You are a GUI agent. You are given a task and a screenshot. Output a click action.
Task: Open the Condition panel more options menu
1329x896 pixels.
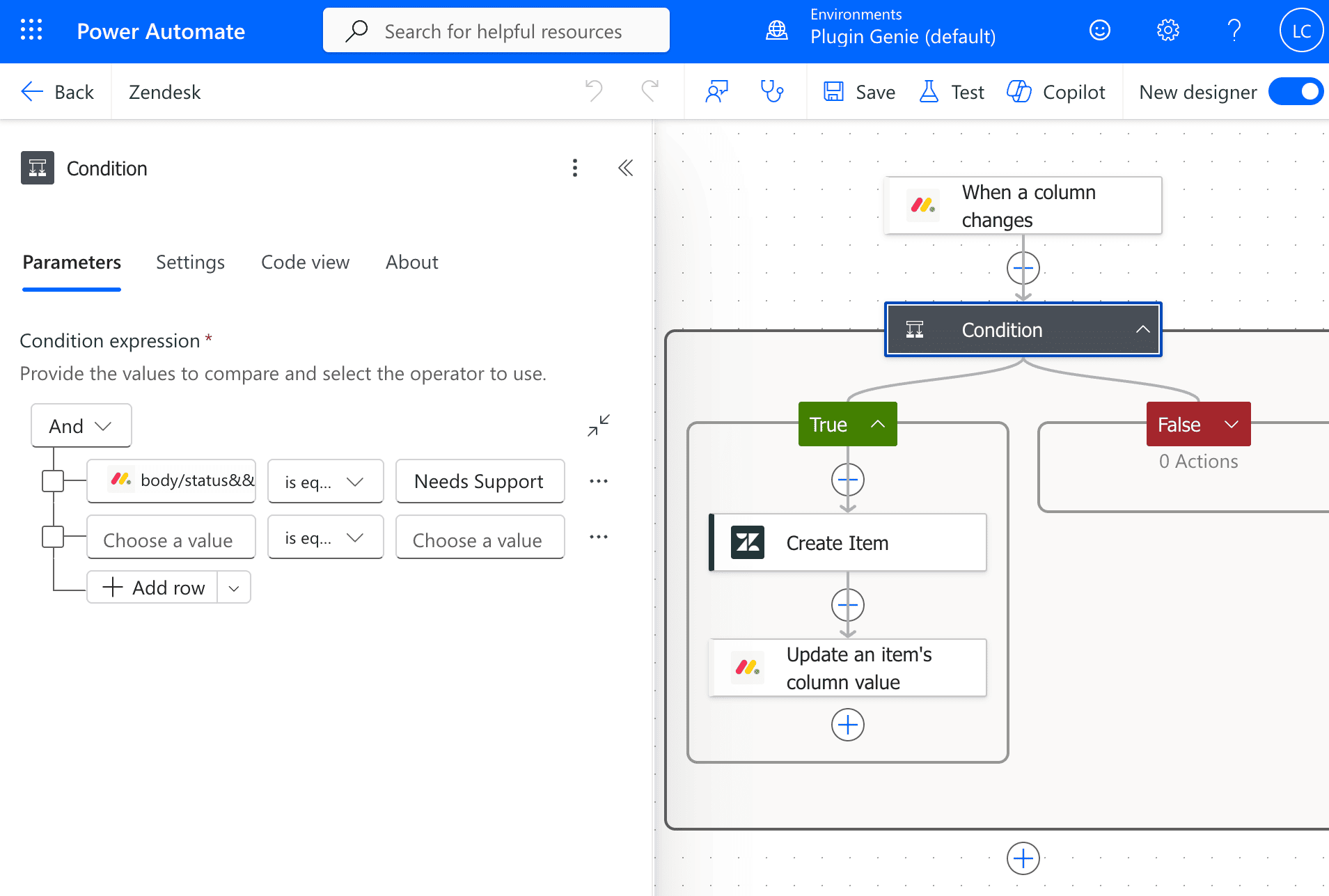pyautogui.click(x=575, y=168)
